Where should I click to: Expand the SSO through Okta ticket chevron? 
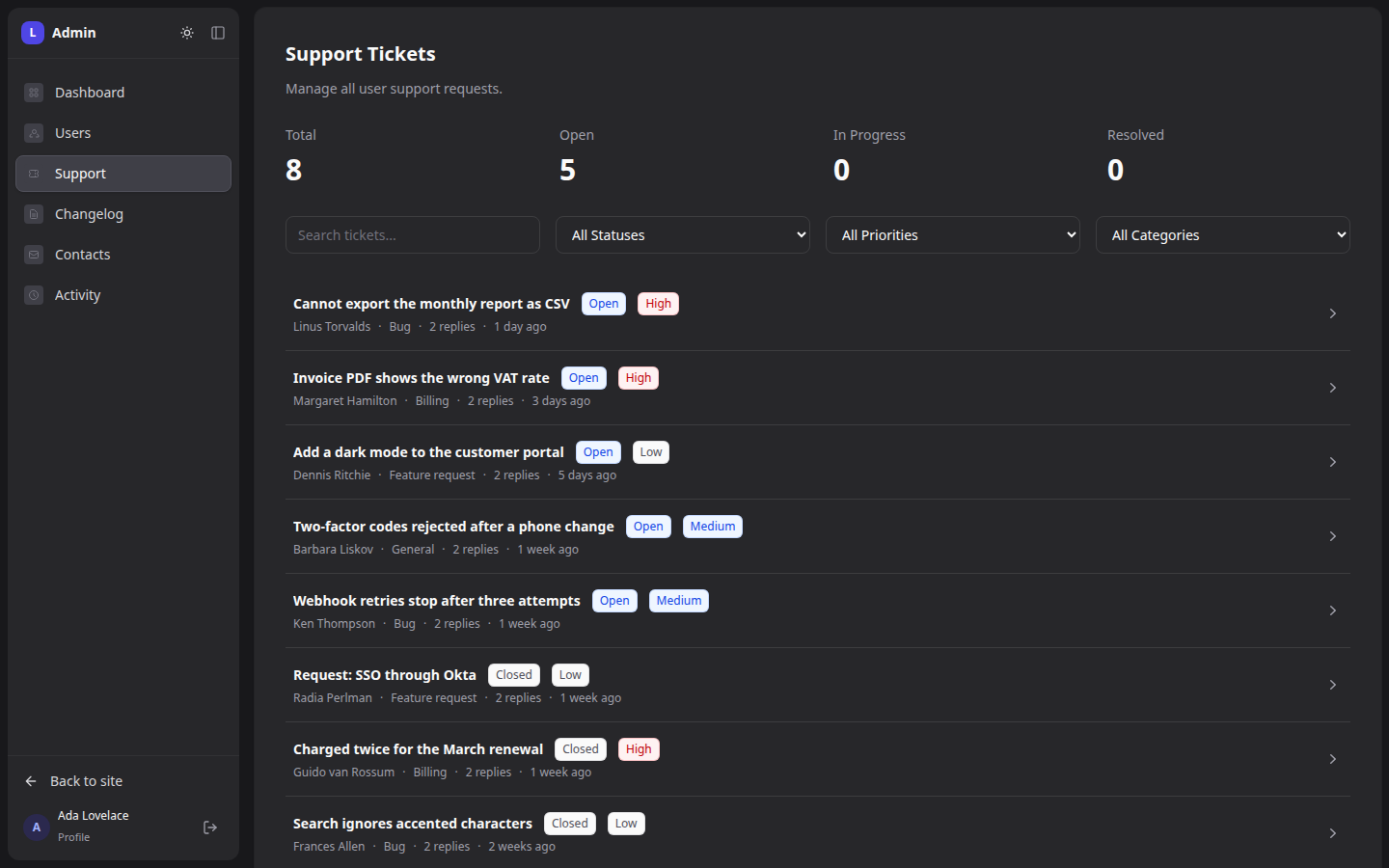pyautogui.click(x=1333, y=685)
